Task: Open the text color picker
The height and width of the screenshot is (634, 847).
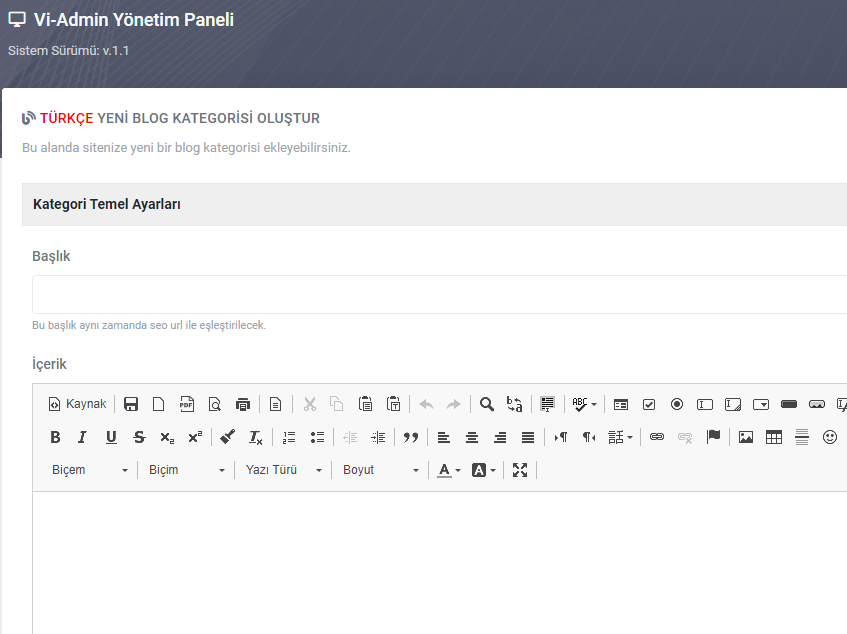Action: (x=448, y=470)
